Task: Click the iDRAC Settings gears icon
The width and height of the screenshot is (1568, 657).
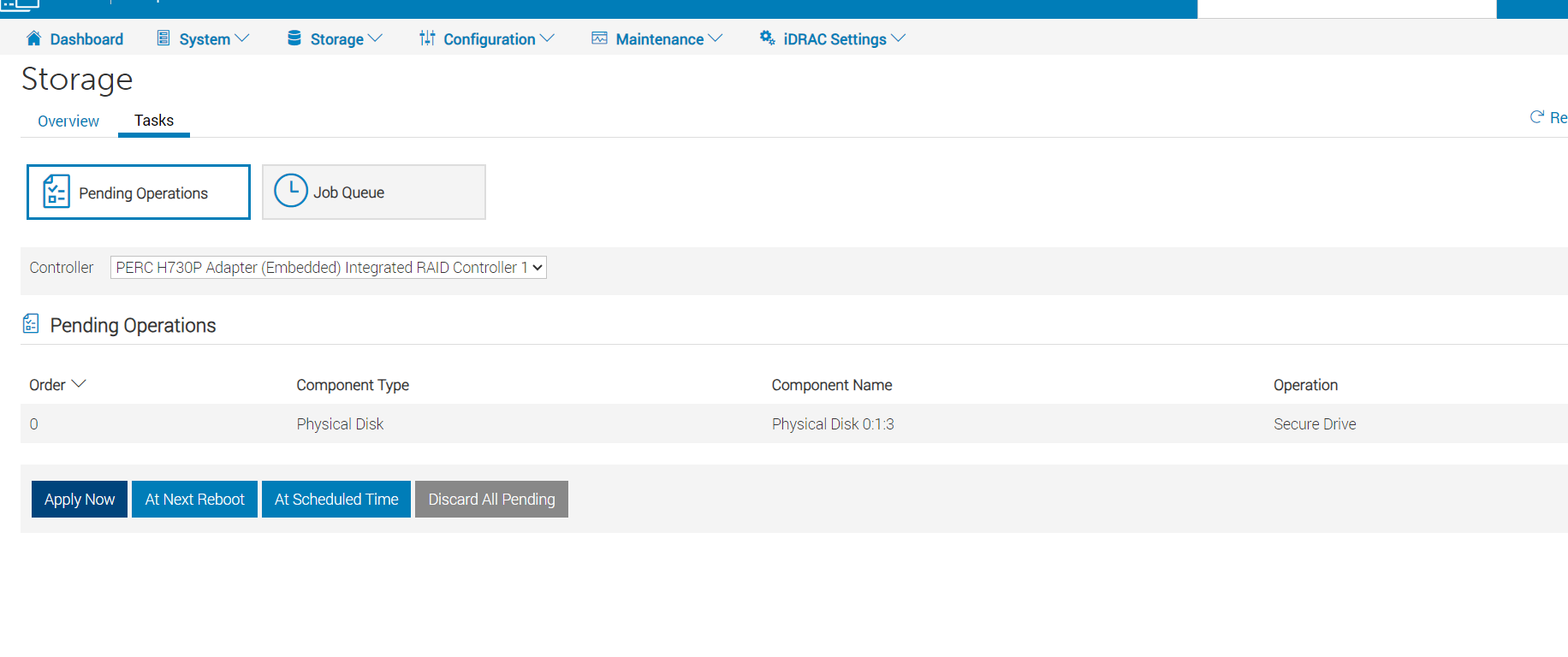Action: click(x=767, y=38)
